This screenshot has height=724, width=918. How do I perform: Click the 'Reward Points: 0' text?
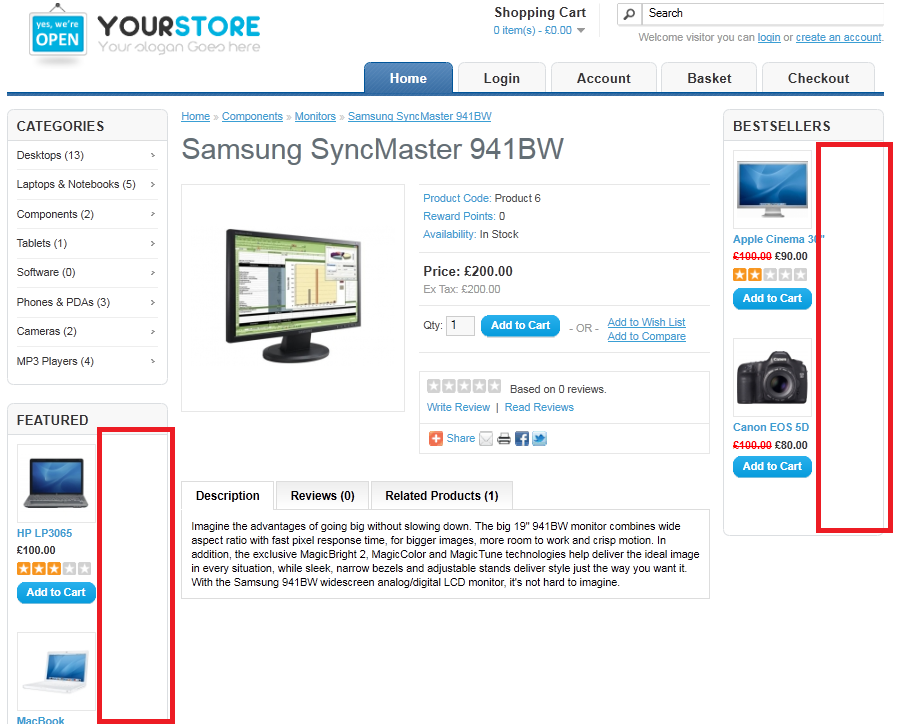click(464, 217)
